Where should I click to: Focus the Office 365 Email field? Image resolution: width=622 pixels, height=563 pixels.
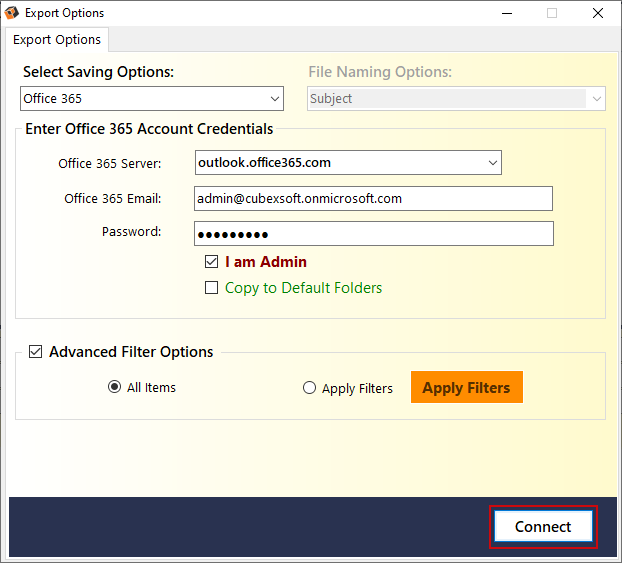[x=373, y=198]
